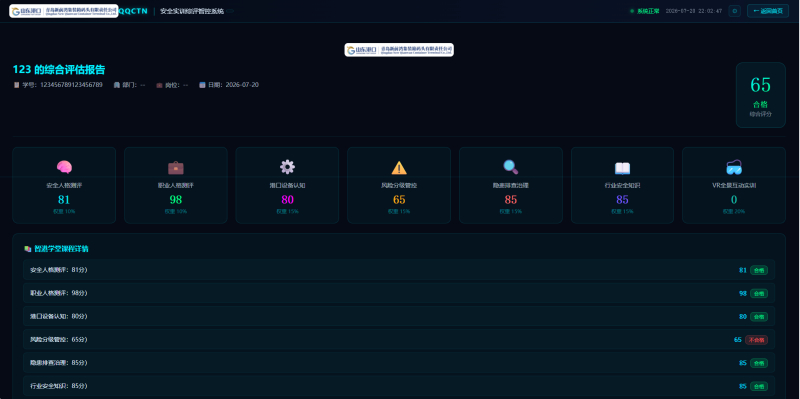Click the date value 2026-07-20

242,85
